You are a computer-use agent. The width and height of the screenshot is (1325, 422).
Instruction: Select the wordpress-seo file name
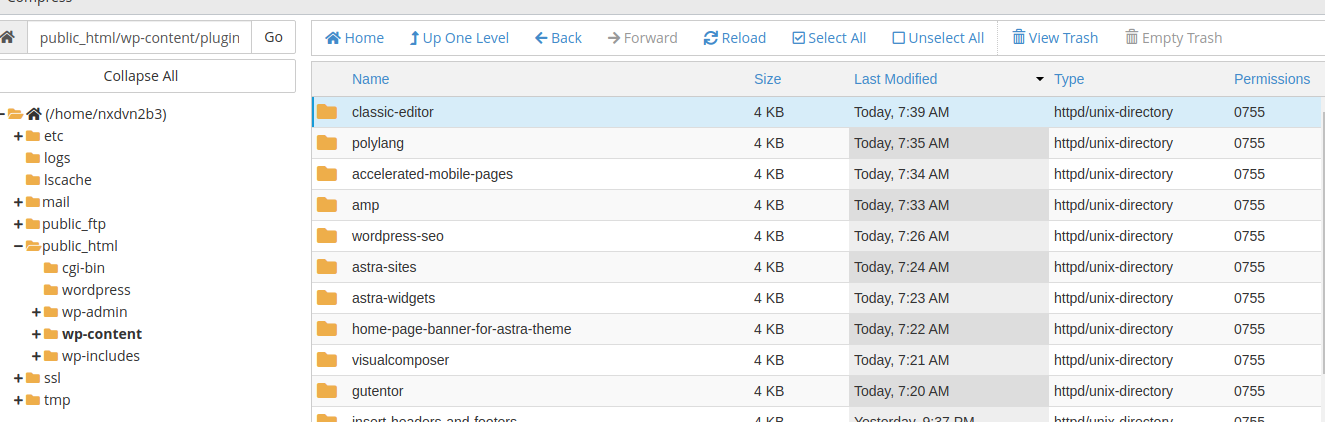coord(398,236)
